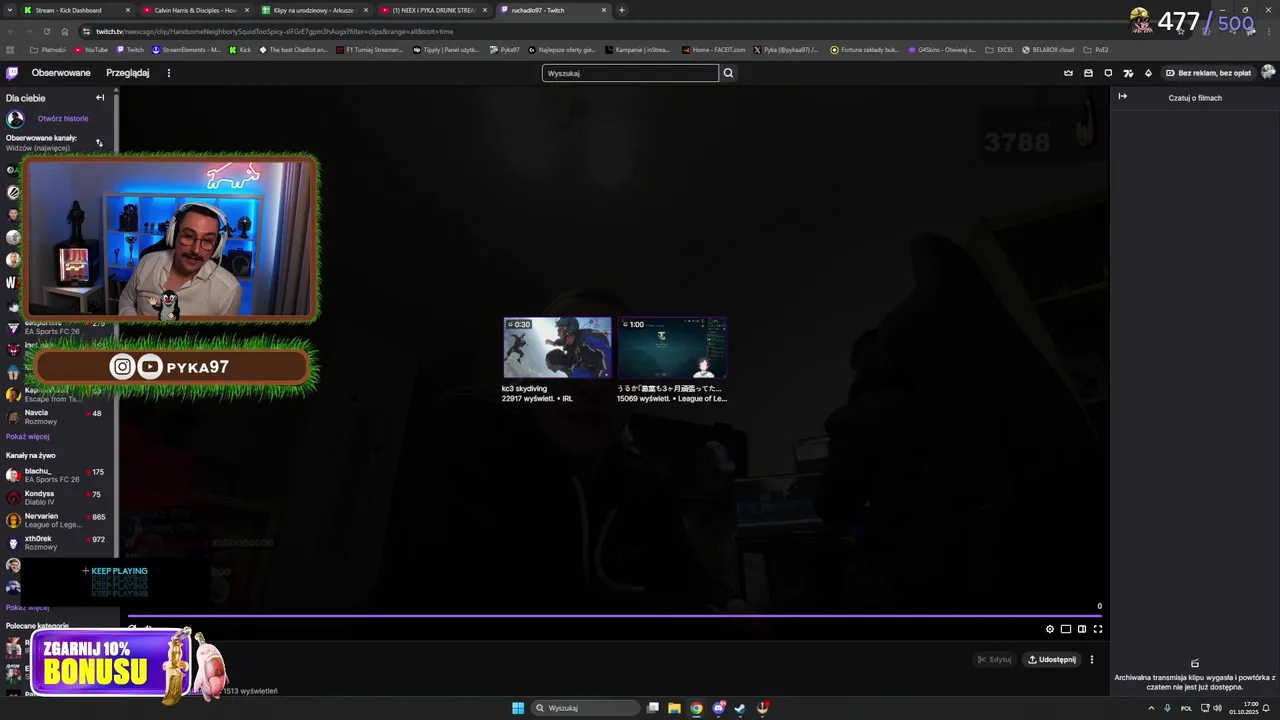
Task: Focus the Twitch Wyszukaj search field
Action: [x=630, y=73]
